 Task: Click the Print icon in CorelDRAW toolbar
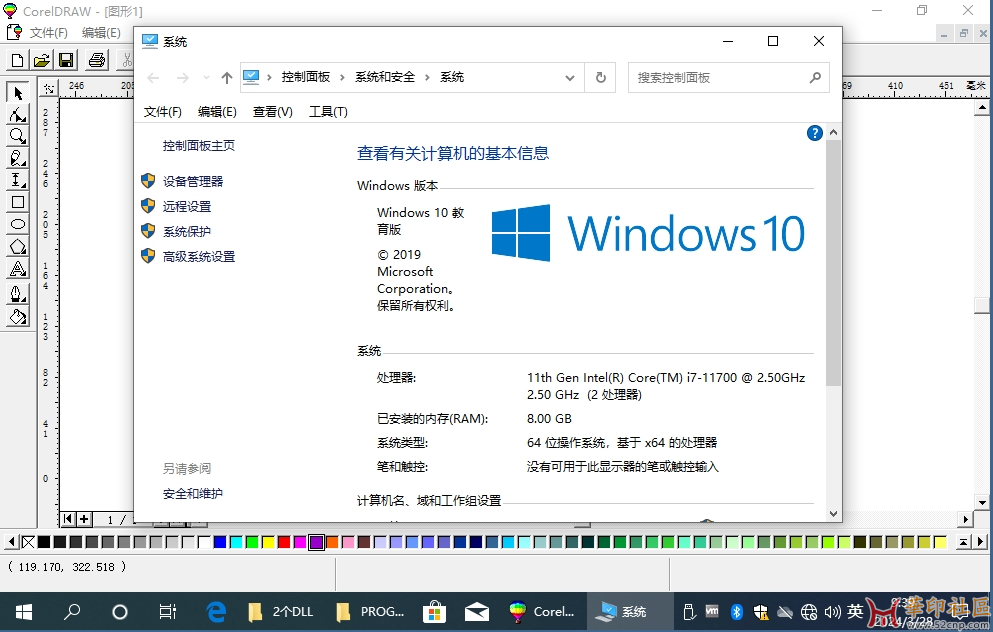click(97, 60)
